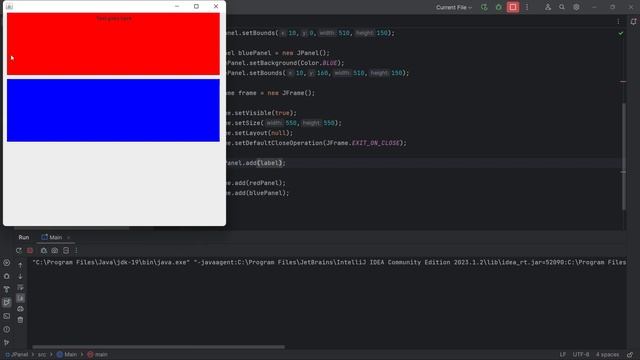Click the setBackground(Color.BLUE) line
The width and height of the screenshot is (640, 360).
(x=285, y=63)
